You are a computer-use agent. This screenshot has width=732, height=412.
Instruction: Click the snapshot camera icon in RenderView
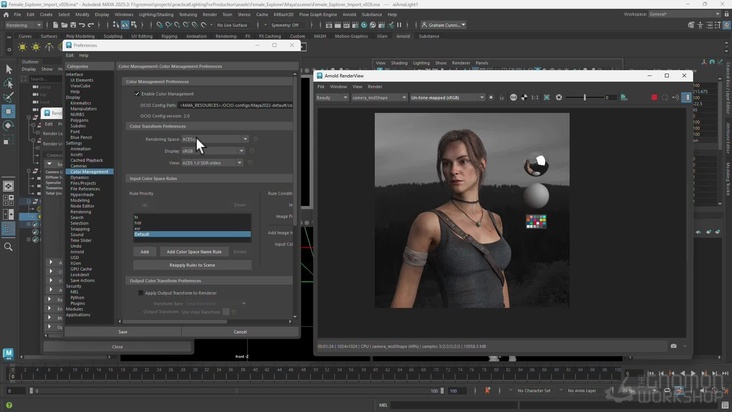pyautogui.click(x=673, y=346)
